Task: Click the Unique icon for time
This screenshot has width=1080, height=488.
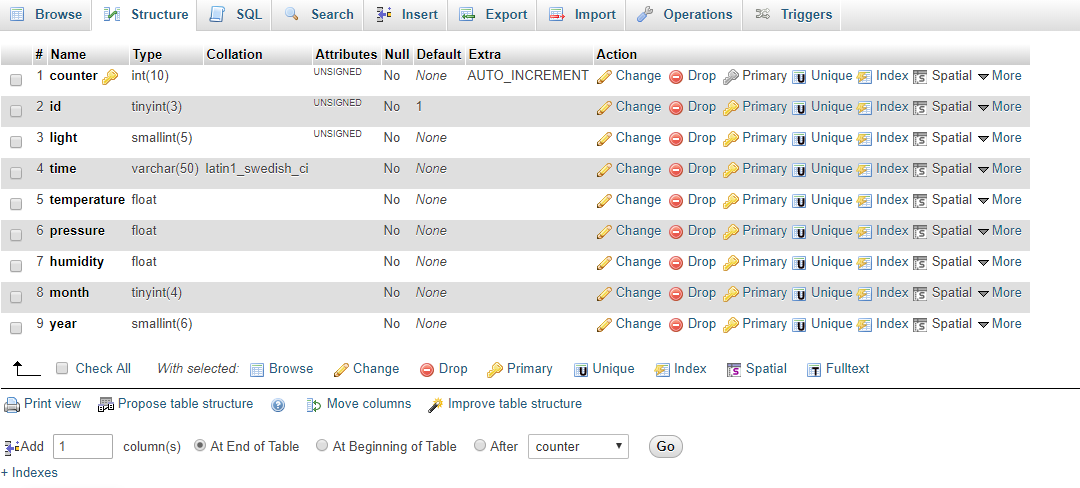Action: [x=799, y=170]
